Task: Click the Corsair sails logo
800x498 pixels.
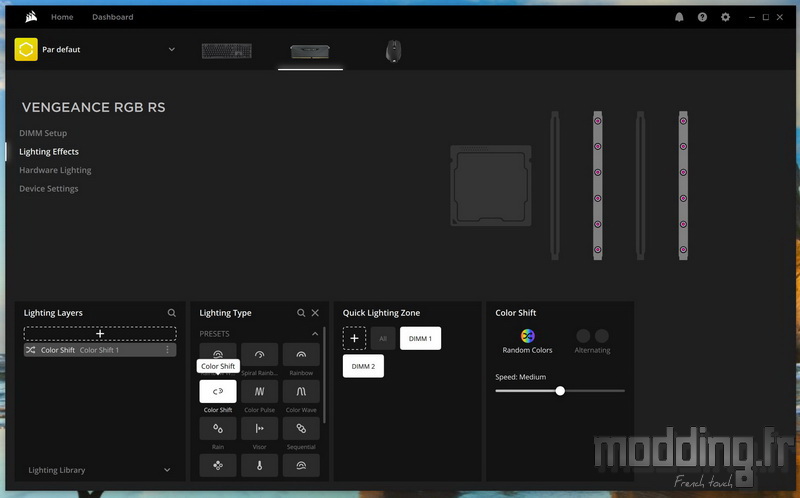Action: [31, 17]
